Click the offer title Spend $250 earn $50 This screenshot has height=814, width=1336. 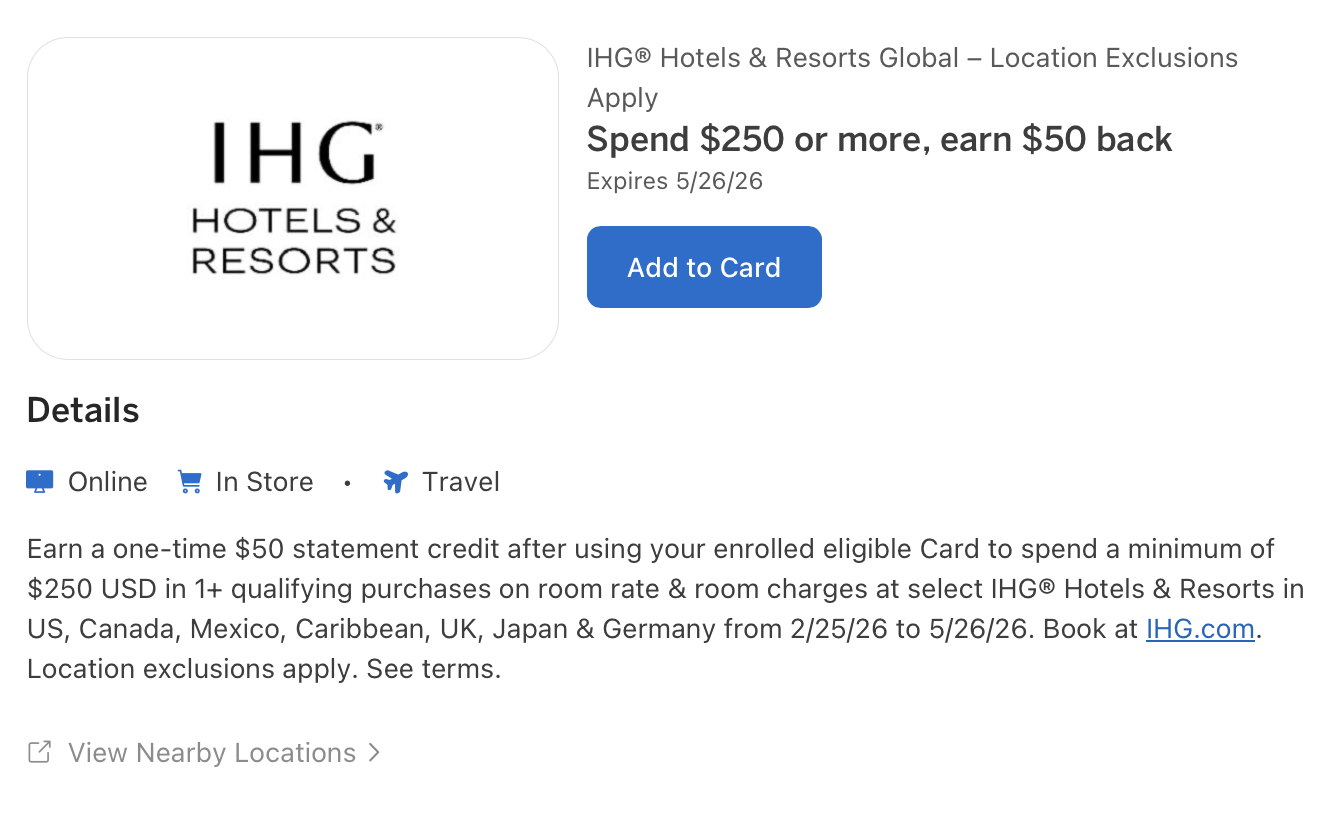[x=879, y=139]
